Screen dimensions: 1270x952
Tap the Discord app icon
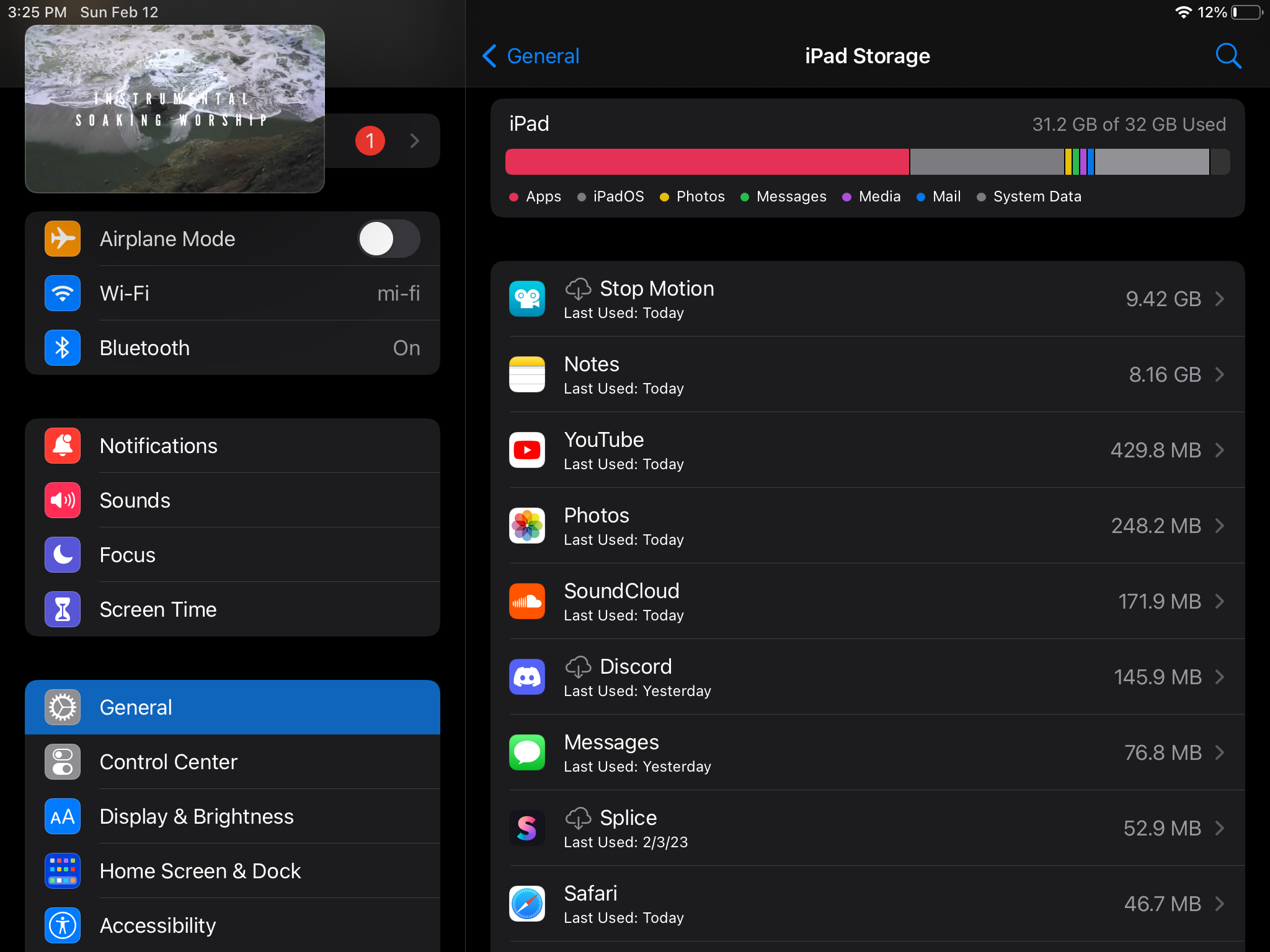click(527, 677)
